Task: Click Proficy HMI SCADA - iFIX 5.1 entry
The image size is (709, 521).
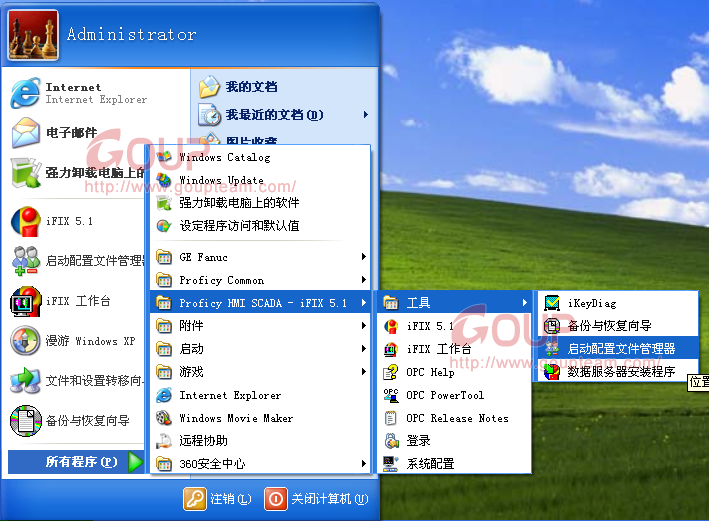Action: click(260, 303)
